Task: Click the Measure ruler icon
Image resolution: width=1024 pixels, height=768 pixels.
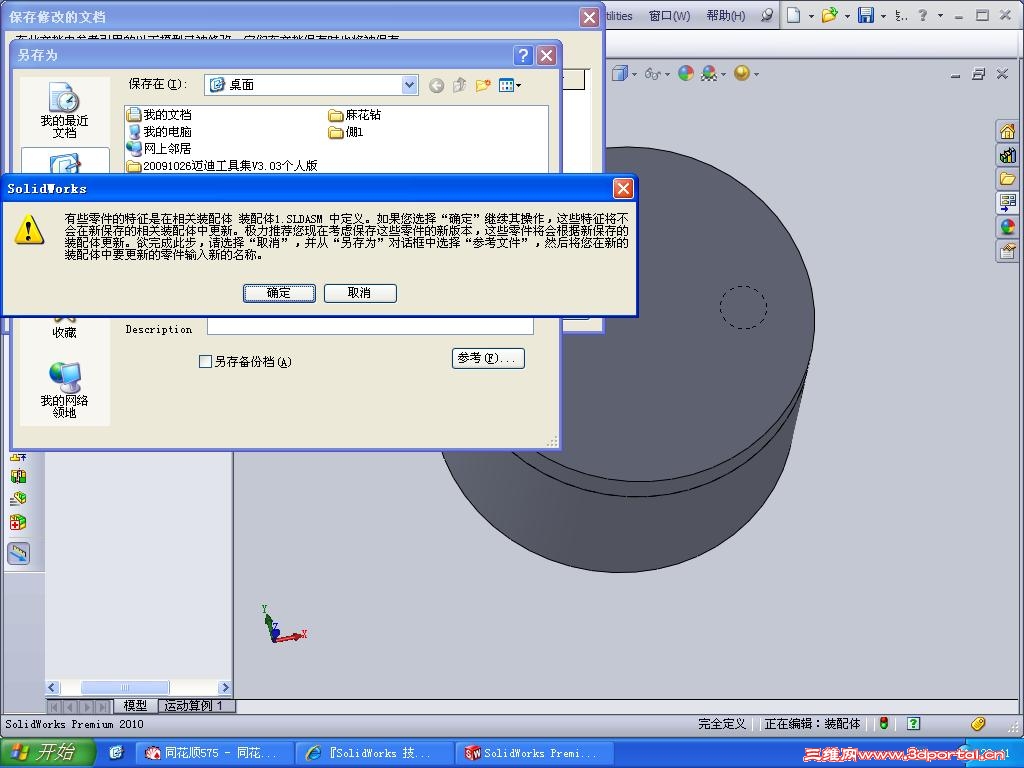Action: pyautogui.click(x=19, y=554)
